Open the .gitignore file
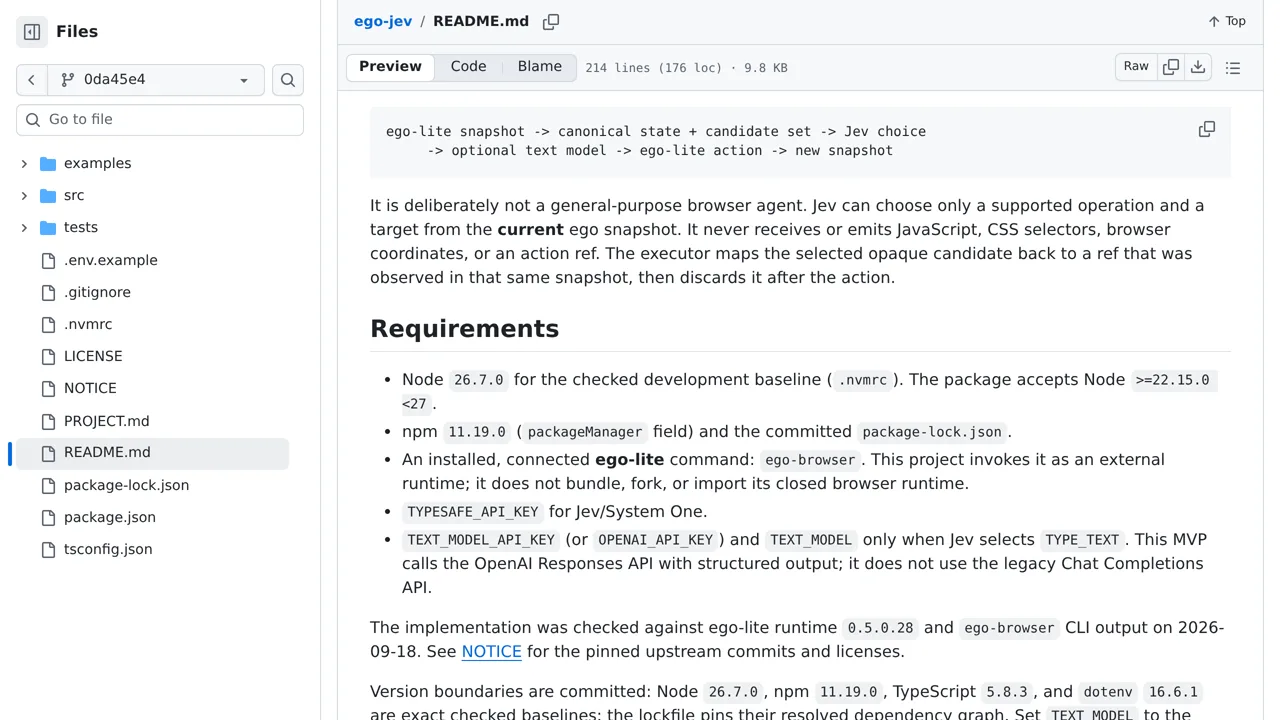This screenshot has height=720, width=1280. (97, 292)
